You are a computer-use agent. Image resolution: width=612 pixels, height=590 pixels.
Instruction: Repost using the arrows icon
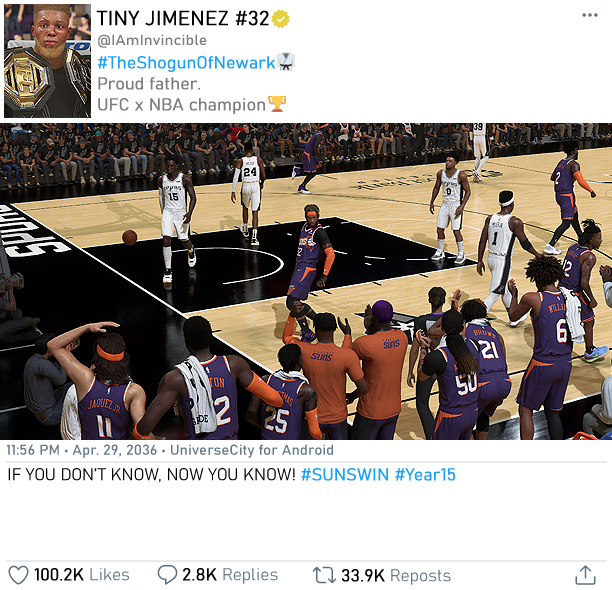[324, 575]
